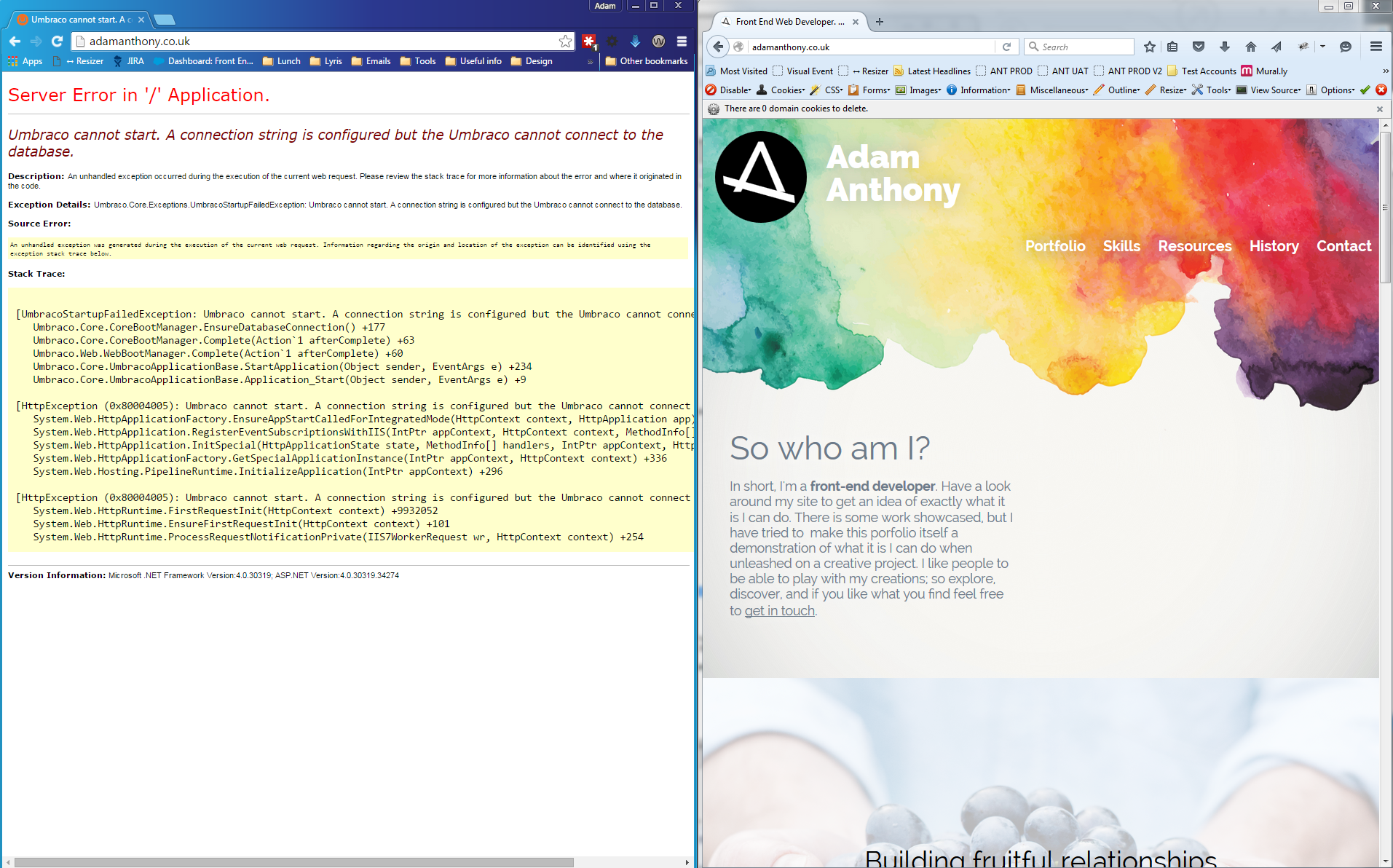
Task: Open the Web Developer Cookies menu
Action: [x=781, y=90]
